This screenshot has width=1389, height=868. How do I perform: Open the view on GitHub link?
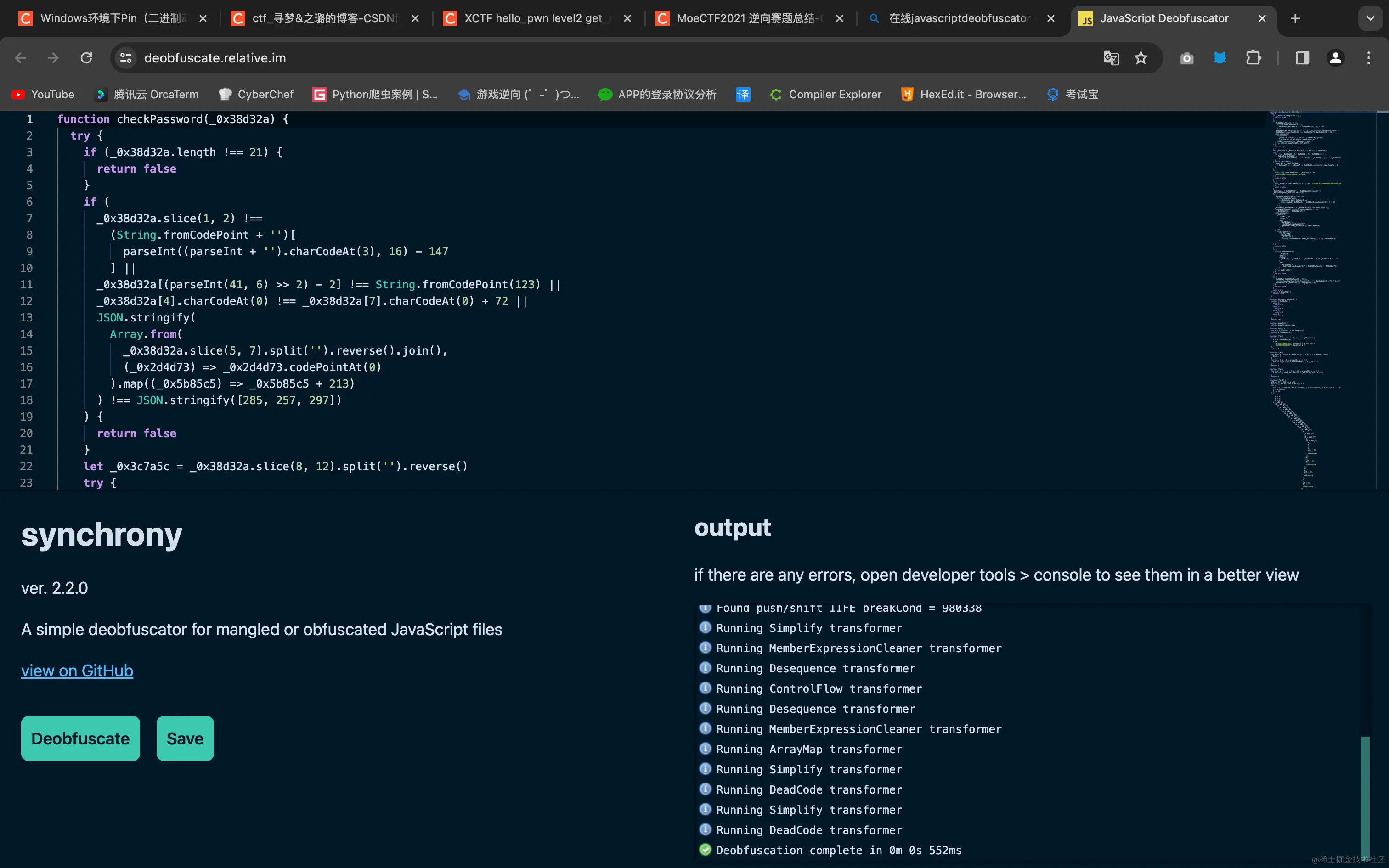point(77,671)
